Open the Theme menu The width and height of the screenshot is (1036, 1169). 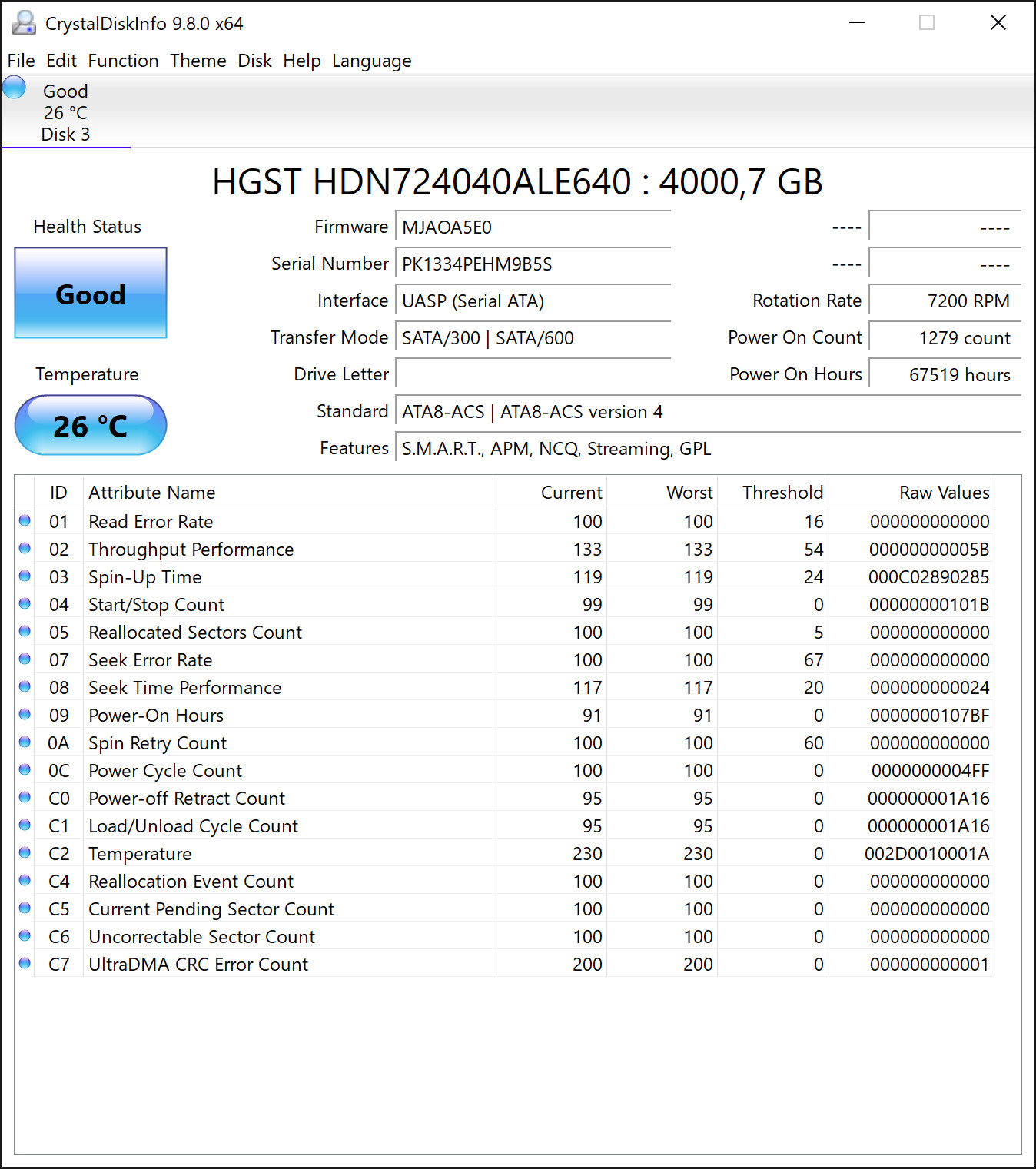coord(198,61)
